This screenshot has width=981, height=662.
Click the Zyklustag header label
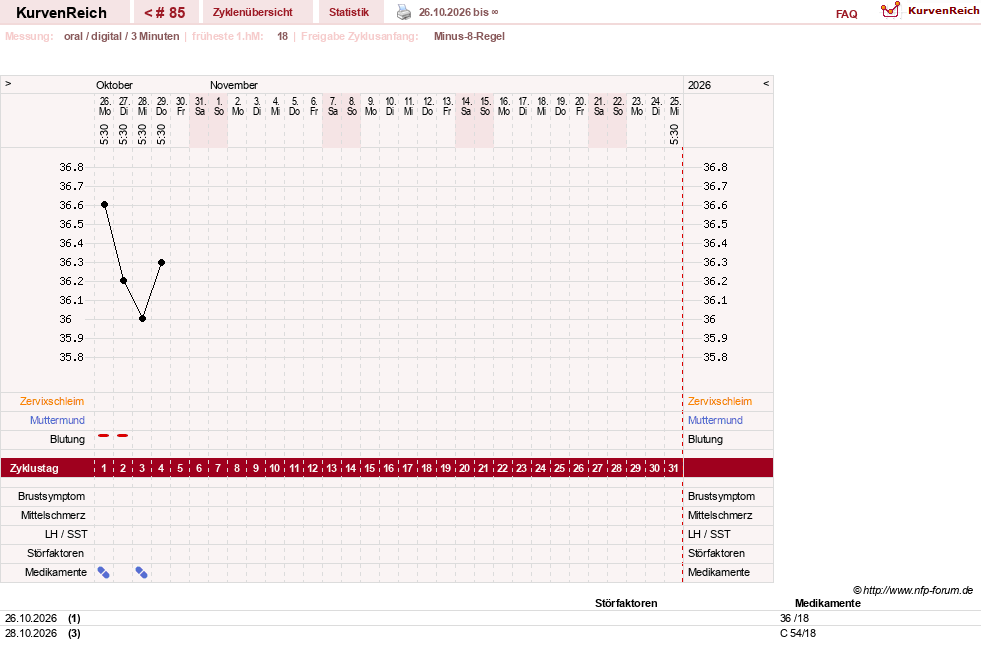tap(34, 468)
